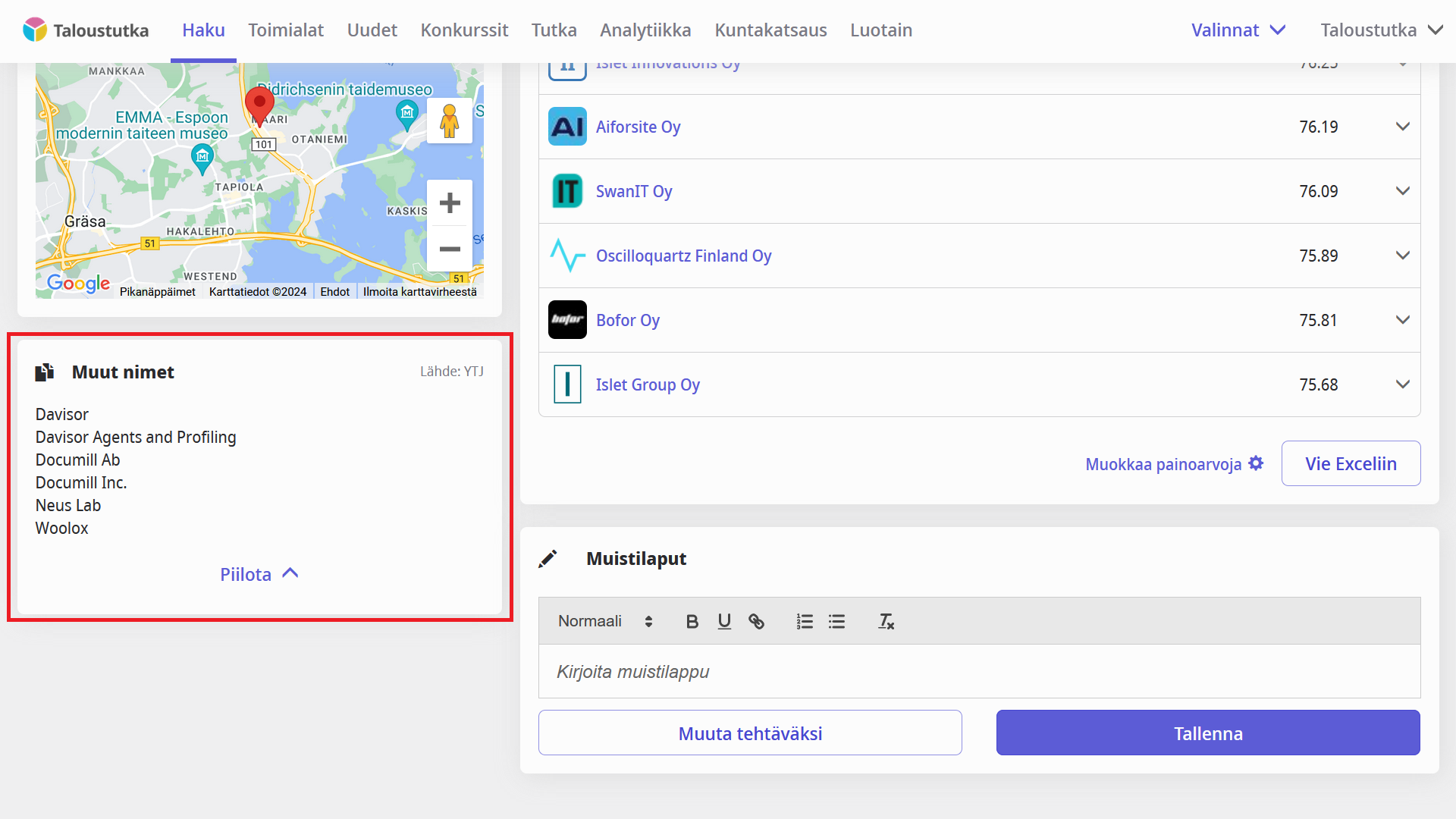This screenshot has width=1456, height=819.
Task: Open map Pikanäppäimet shortcuts
Action: click(158, 292)
